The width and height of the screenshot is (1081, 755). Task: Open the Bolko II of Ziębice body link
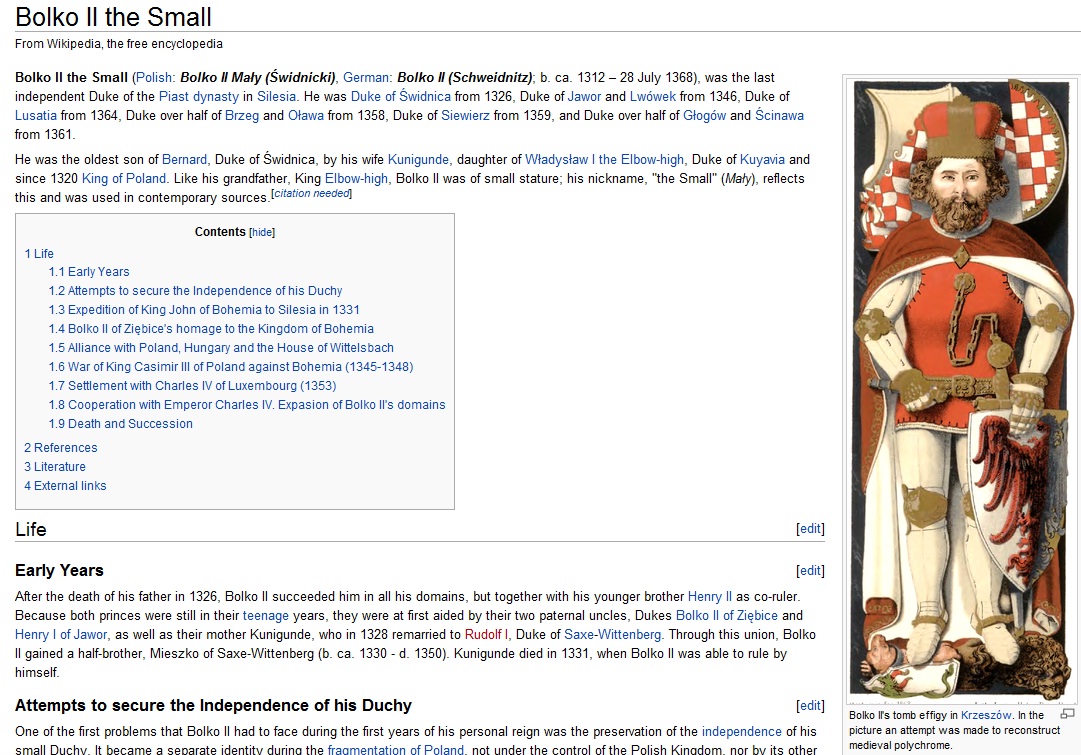click(x=727, y=616)
